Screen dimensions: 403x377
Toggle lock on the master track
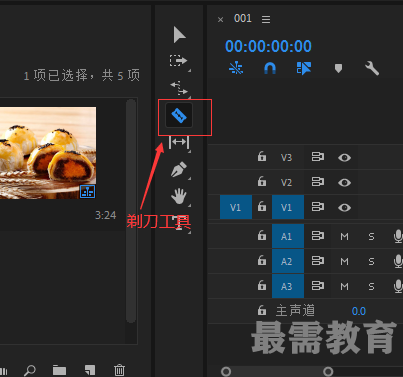click(262, 310)
